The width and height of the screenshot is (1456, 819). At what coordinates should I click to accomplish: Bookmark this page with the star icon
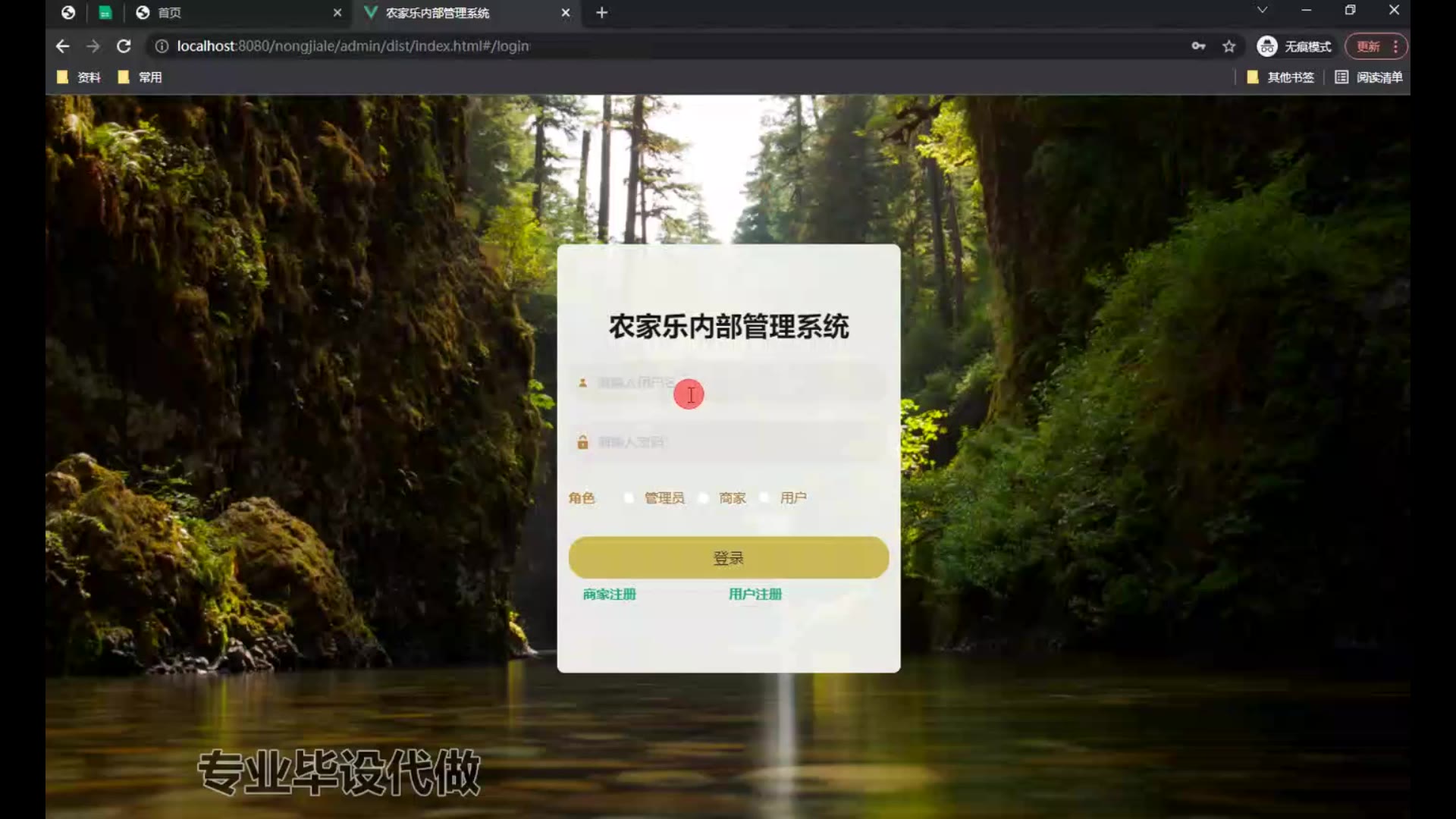[x=1229, y=46]
